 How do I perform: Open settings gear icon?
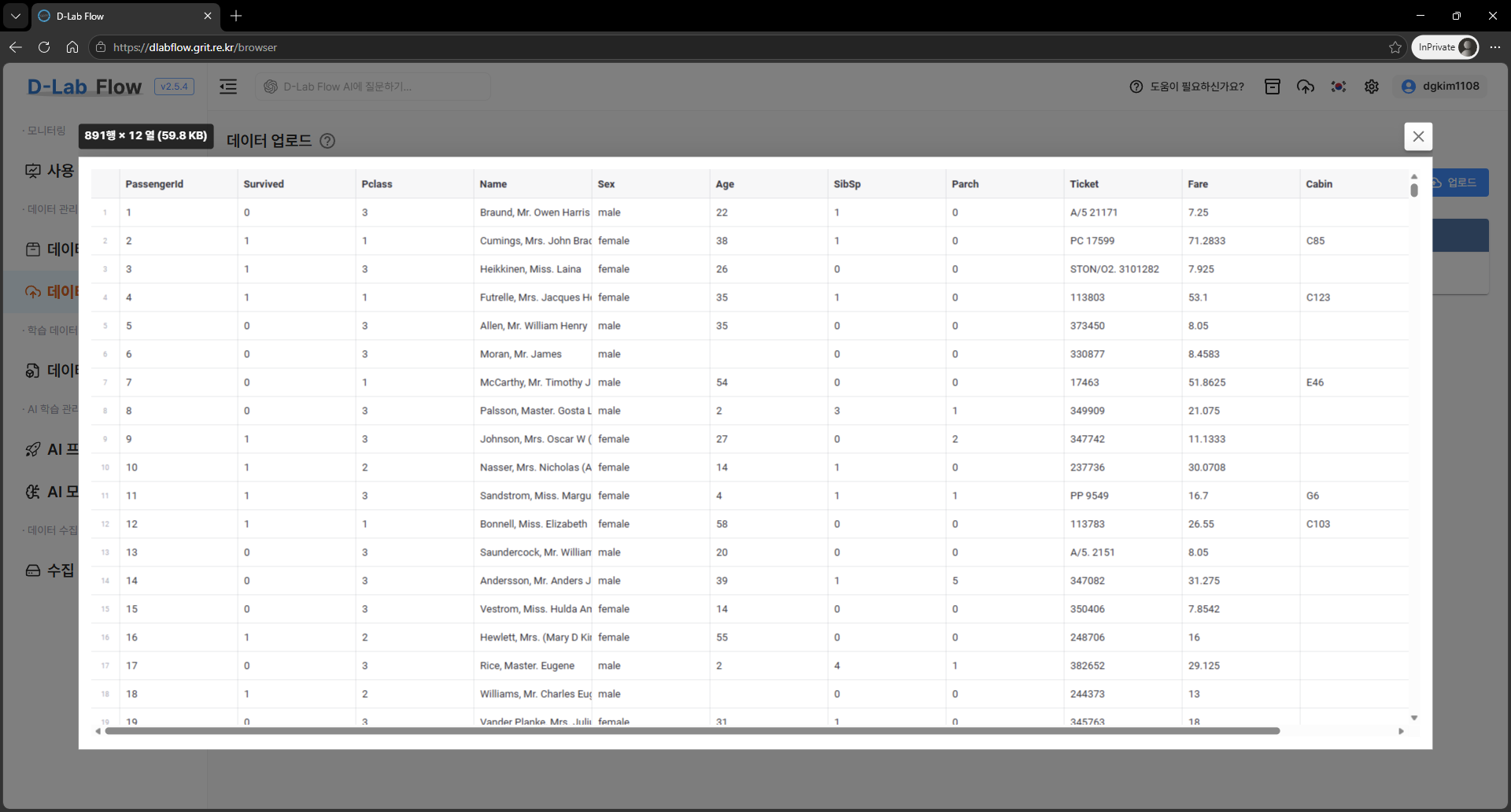coord(1372,87)
